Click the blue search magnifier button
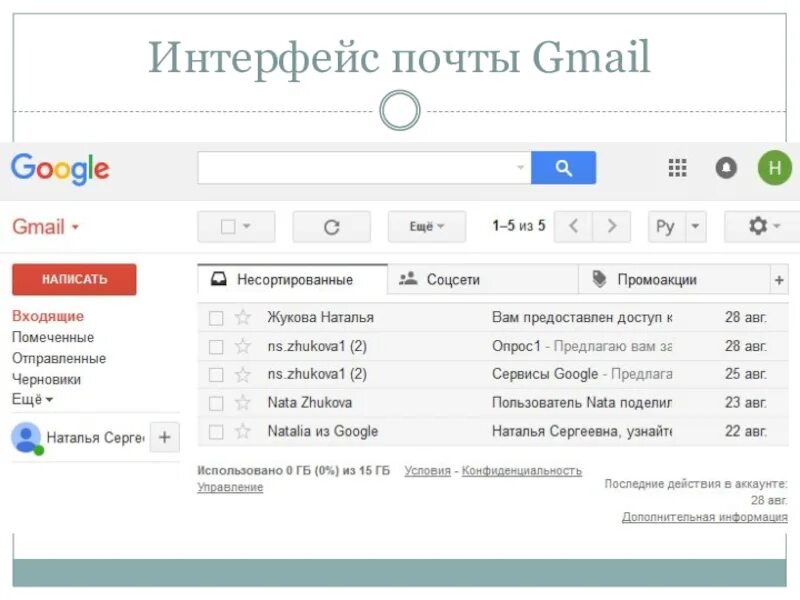800x600 pixels. click(x=563, y=168)
